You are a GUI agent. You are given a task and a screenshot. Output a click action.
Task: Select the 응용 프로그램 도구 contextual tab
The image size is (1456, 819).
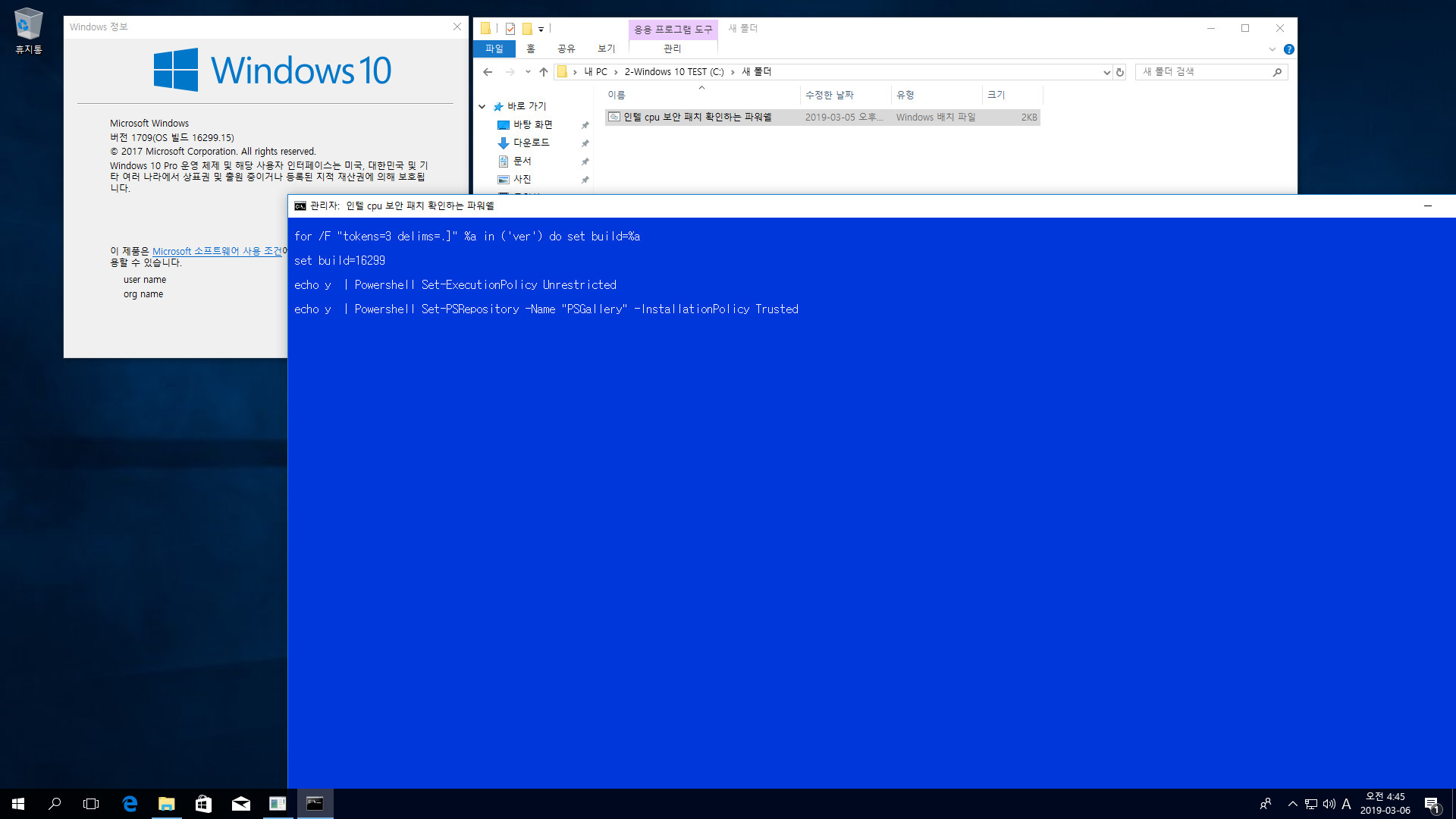673,29
